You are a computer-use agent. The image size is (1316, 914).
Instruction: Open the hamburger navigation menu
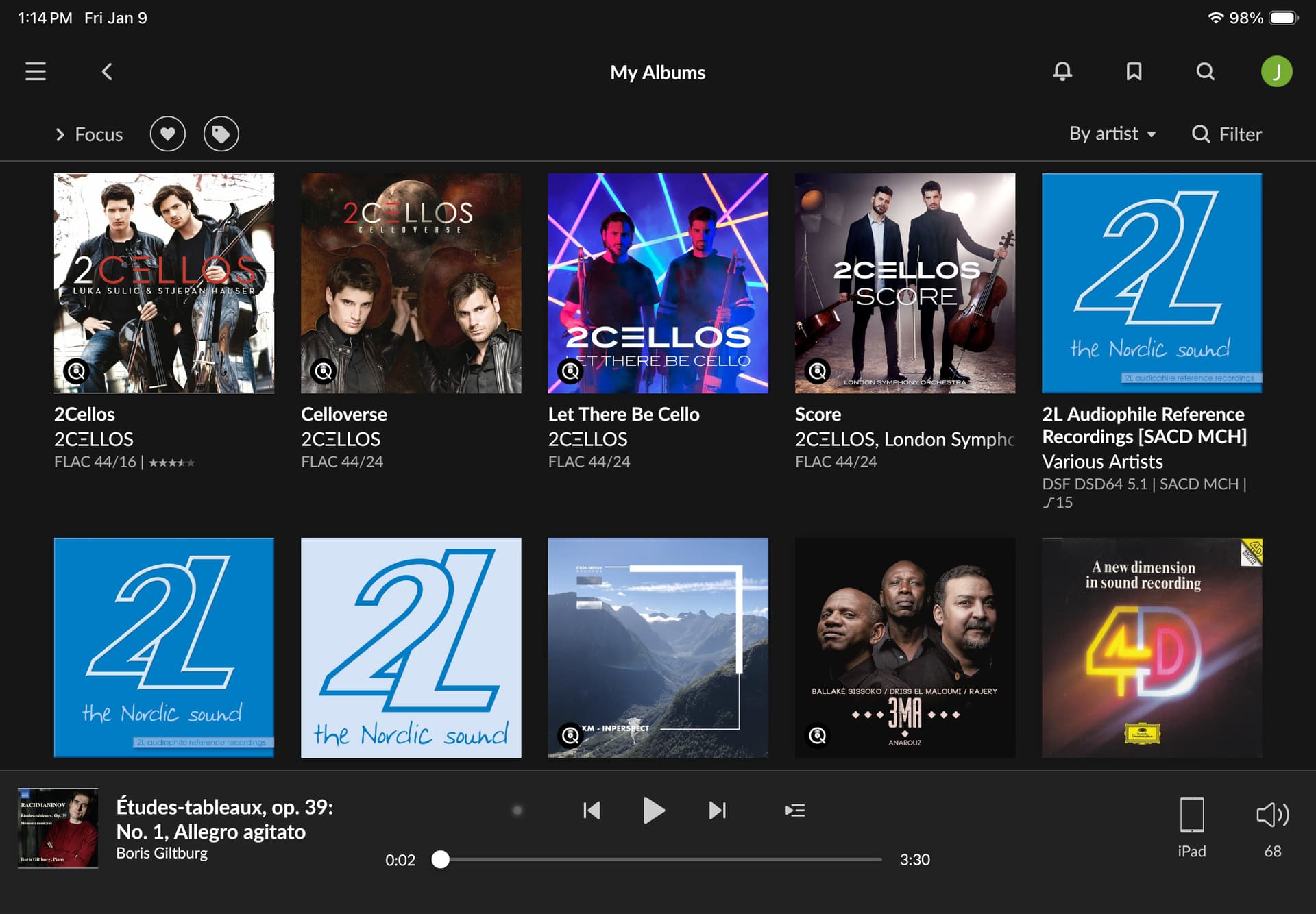tap(36, 71)
